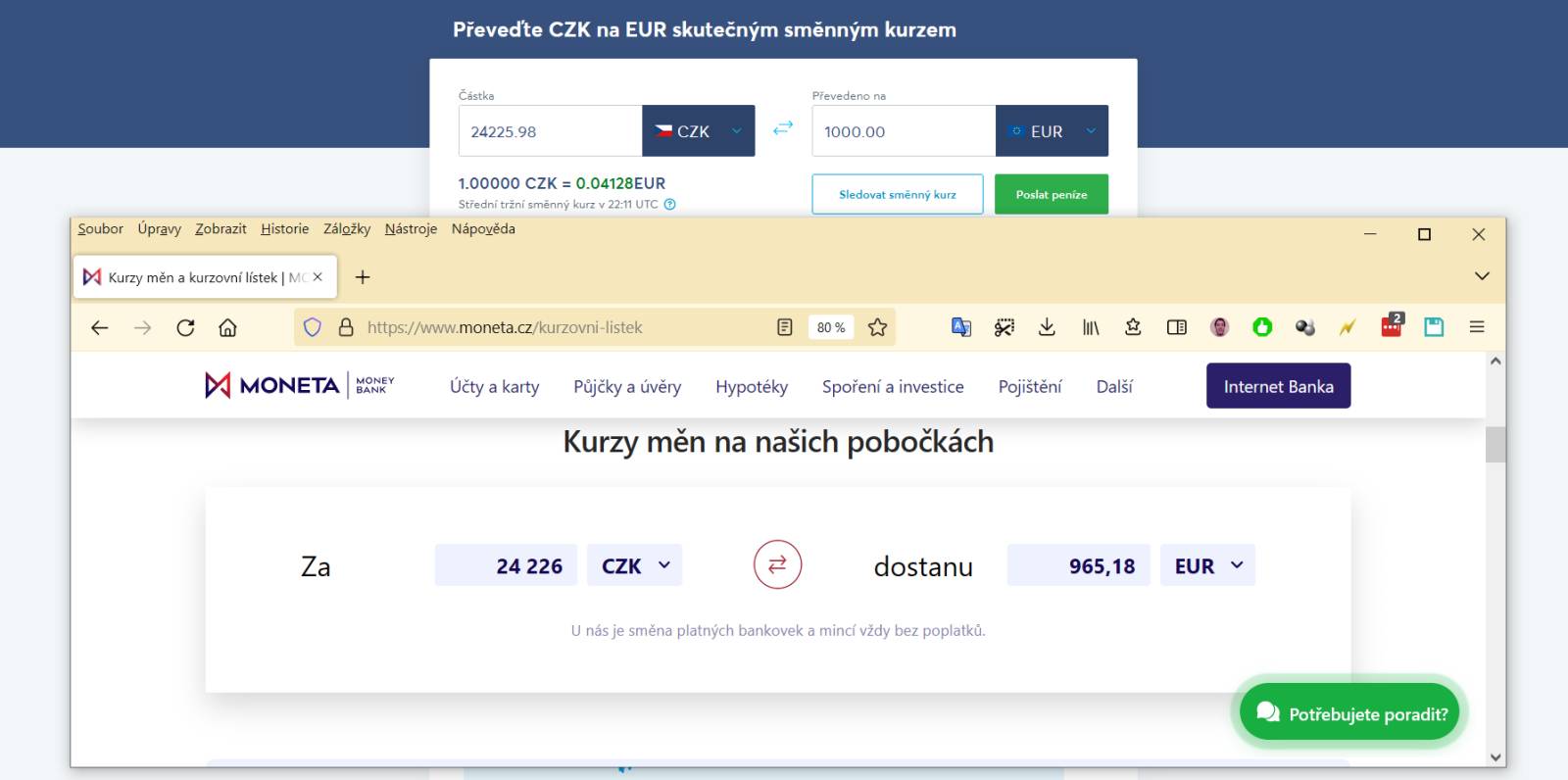Image resolution: width=1568 pixels, height=780 pixels.
Task: Open the Firefox hamburger application menu
Action: (x=1477, y=327)
